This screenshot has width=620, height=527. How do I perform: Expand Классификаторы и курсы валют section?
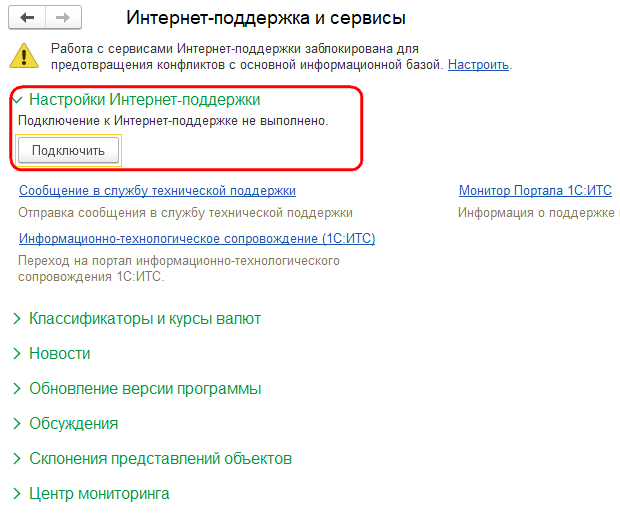137,319
